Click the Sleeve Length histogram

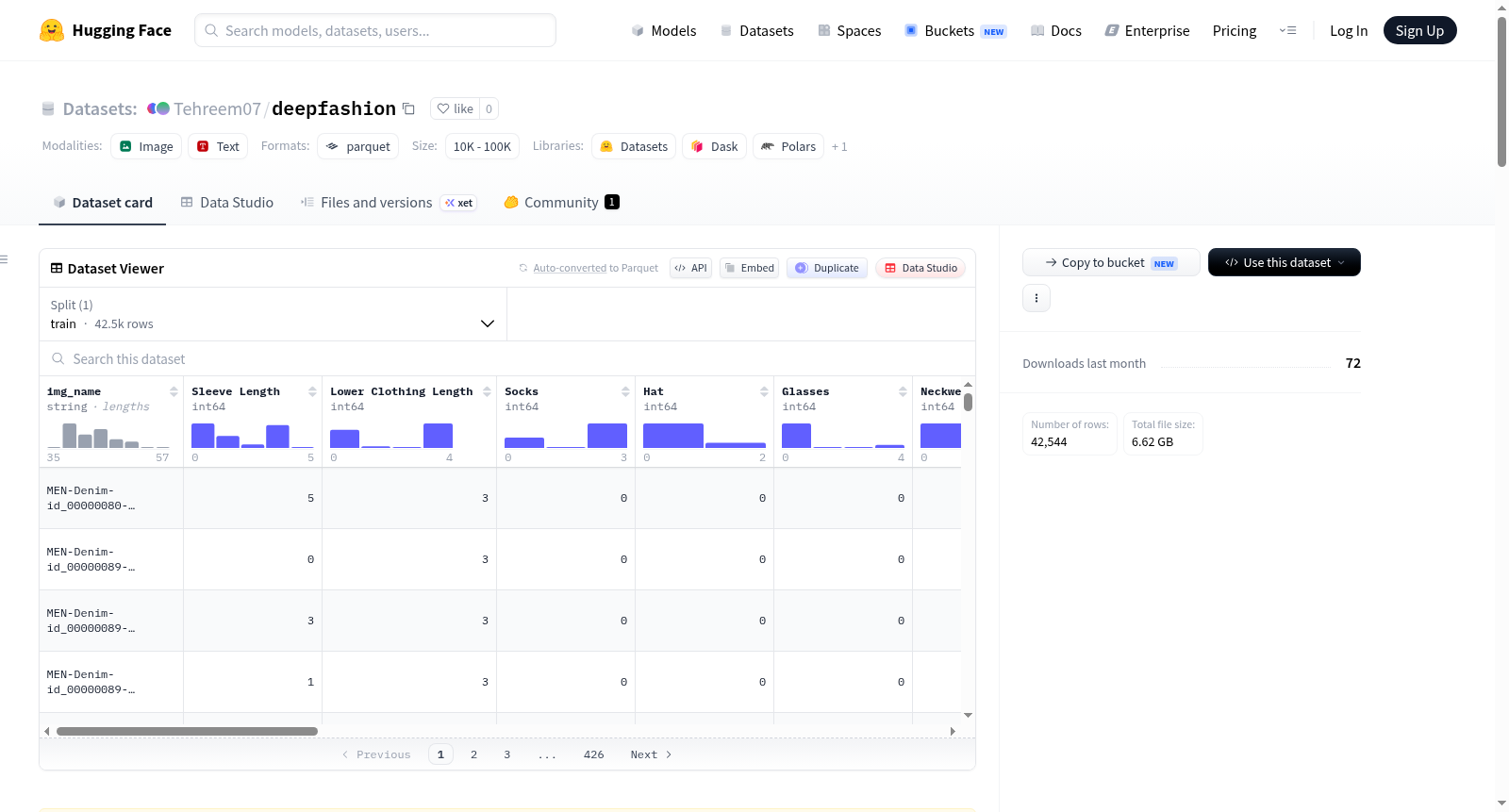click(253, 436)
